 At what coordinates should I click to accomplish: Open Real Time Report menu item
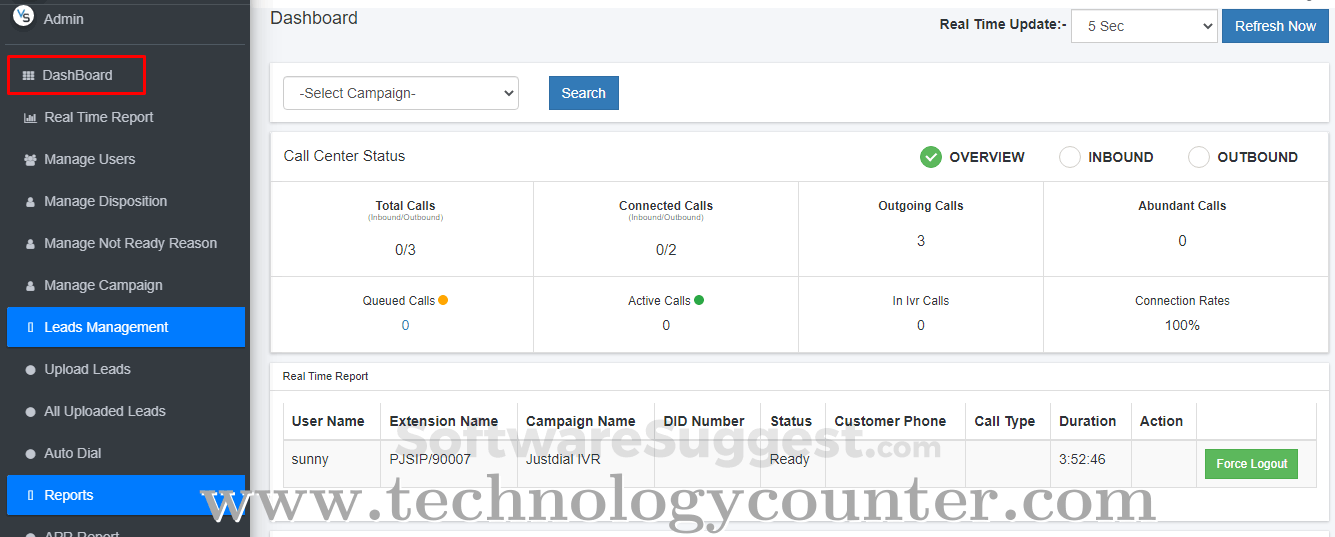pos(99,117)
